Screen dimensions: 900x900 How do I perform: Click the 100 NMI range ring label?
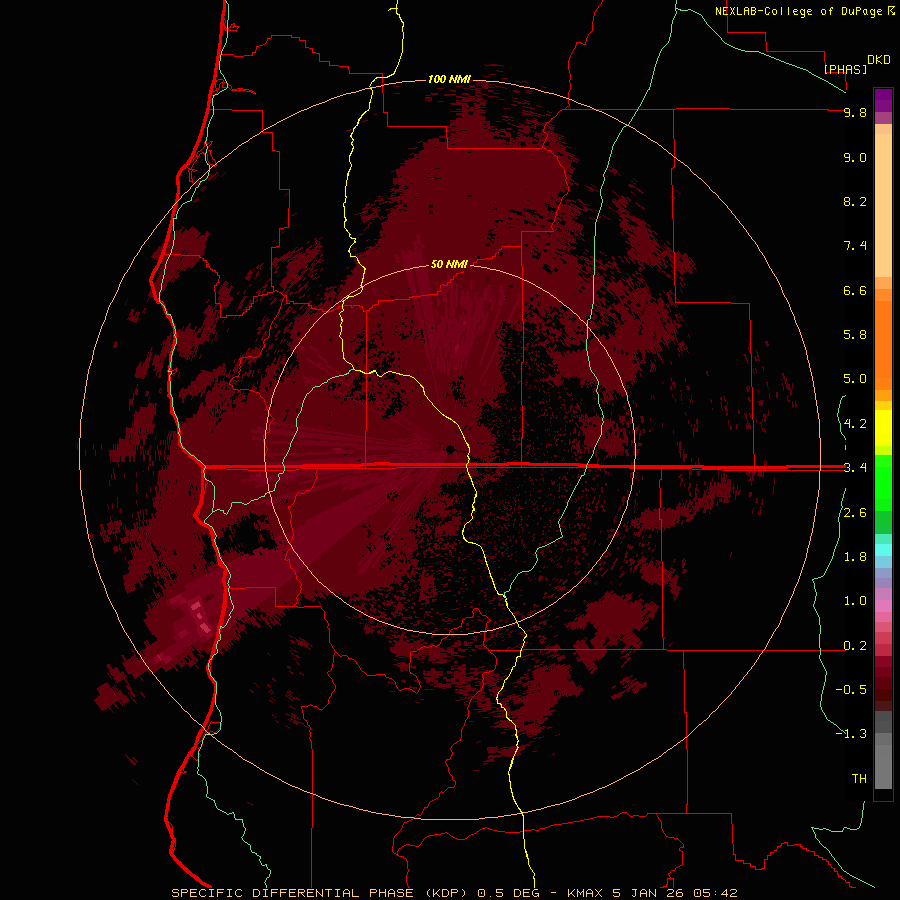coord(449,79)
